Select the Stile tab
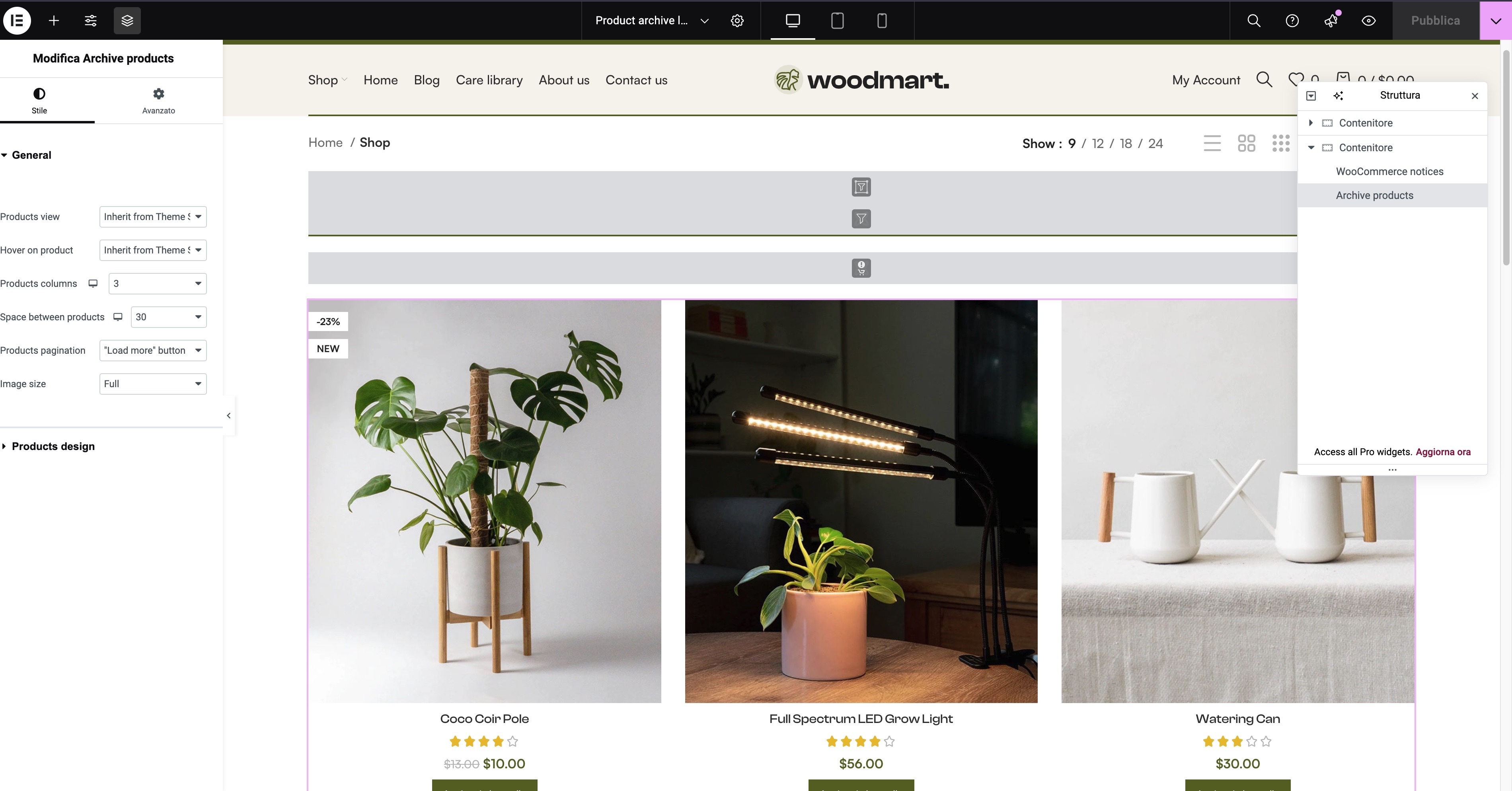The height and width of the screenshot is (791, 1512). (x=39, y=101)
